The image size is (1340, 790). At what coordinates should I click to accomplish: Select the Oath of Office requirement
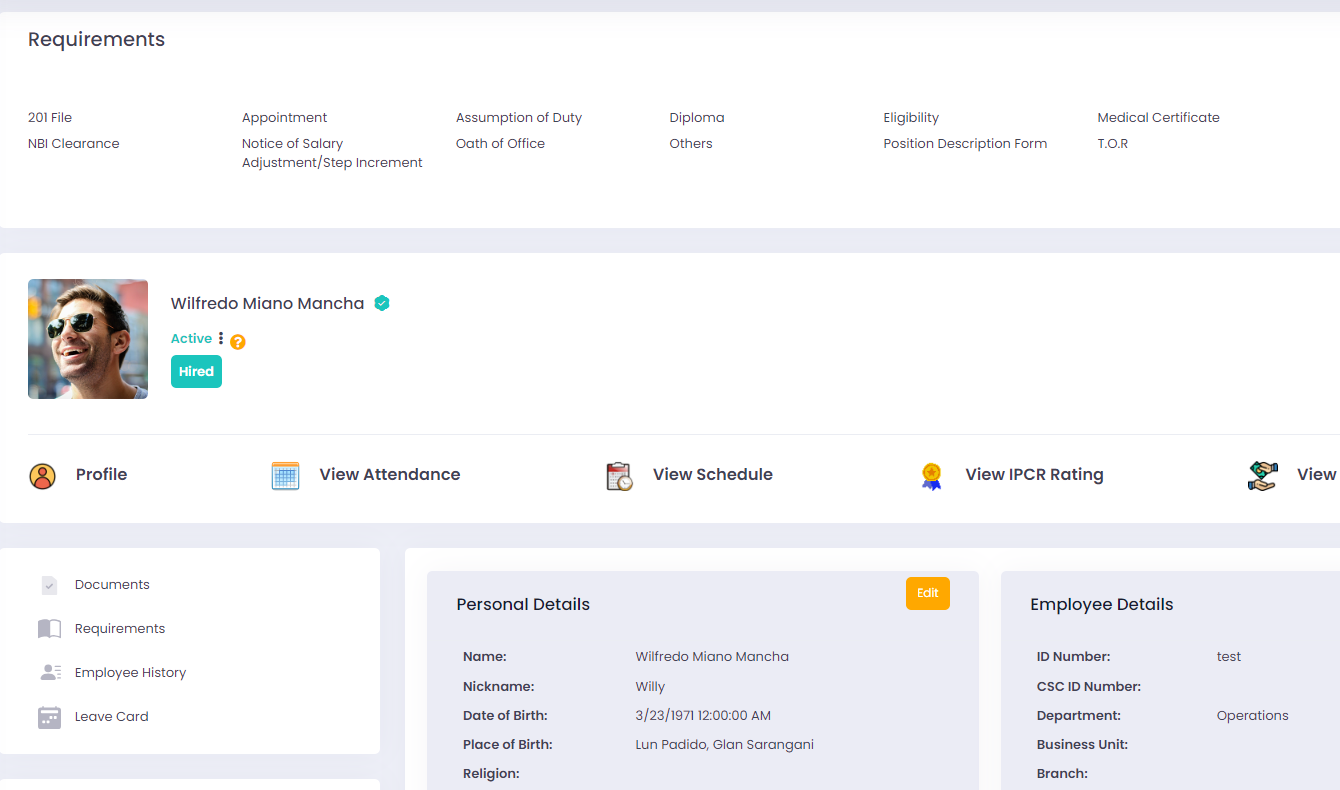[x=500, y=144]
